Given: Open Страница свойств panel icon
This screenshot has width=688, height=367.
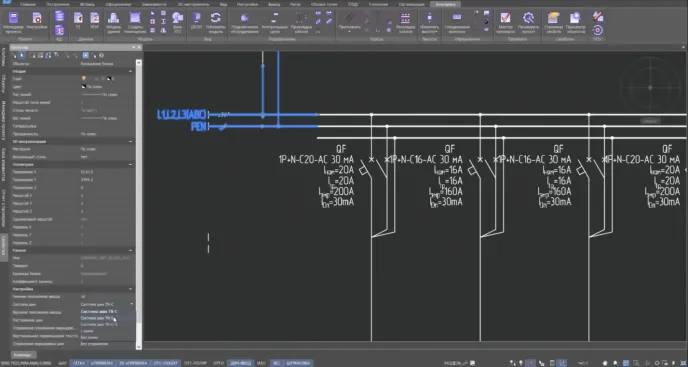Looking at the screenshot, I should (553, 22).
